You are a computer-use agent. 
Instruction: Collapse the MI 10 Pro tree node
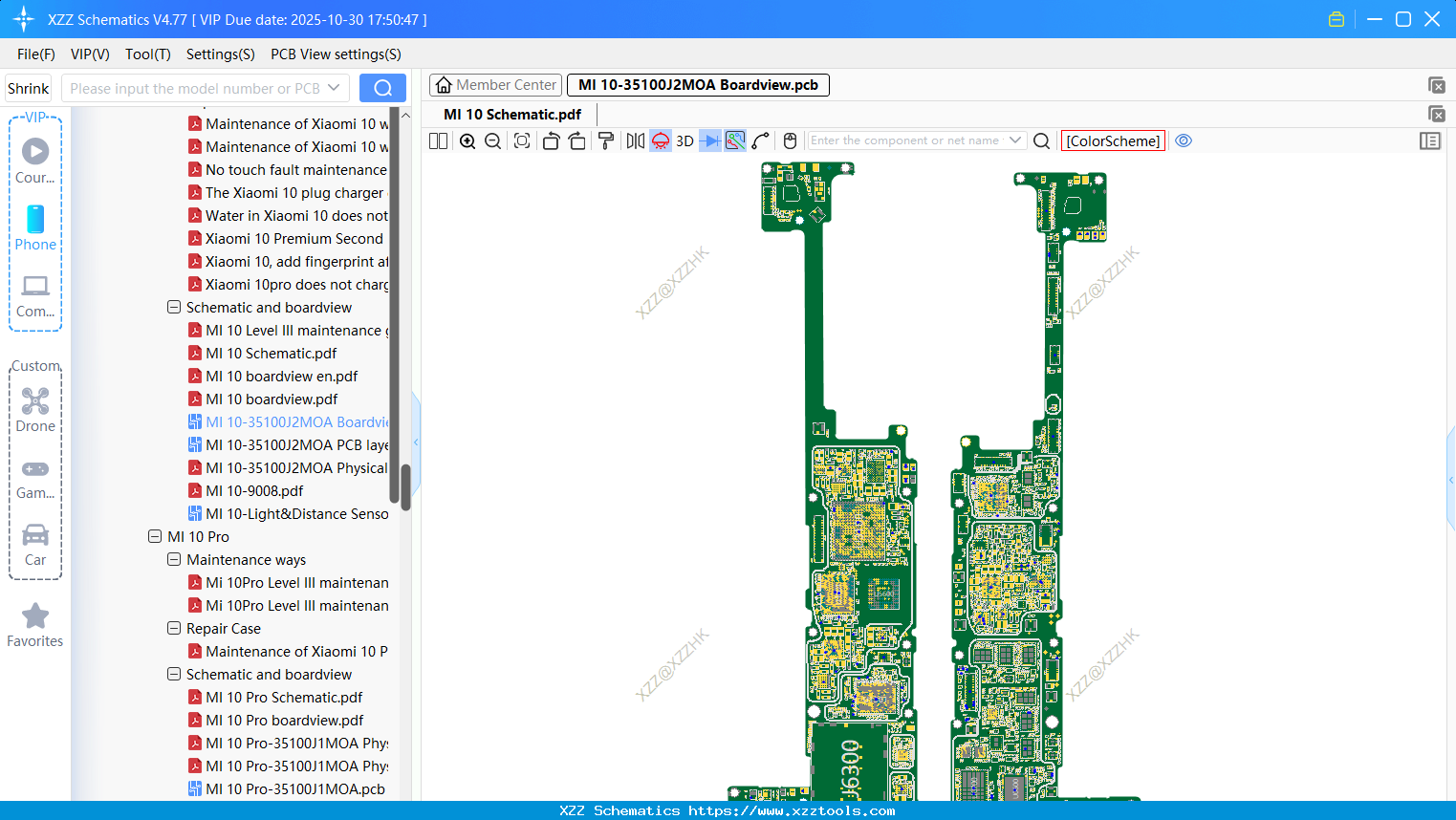coord(155,536)
